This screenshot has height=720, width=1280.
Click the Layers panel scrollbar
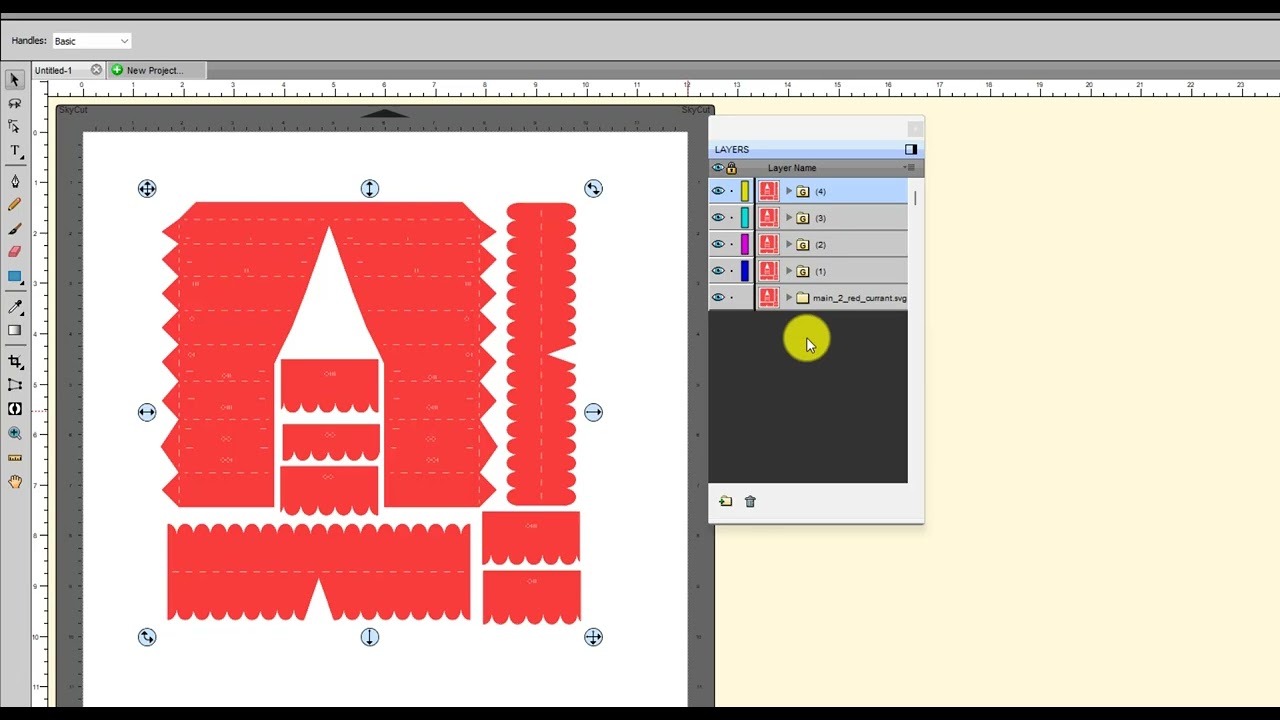(914, 198)
